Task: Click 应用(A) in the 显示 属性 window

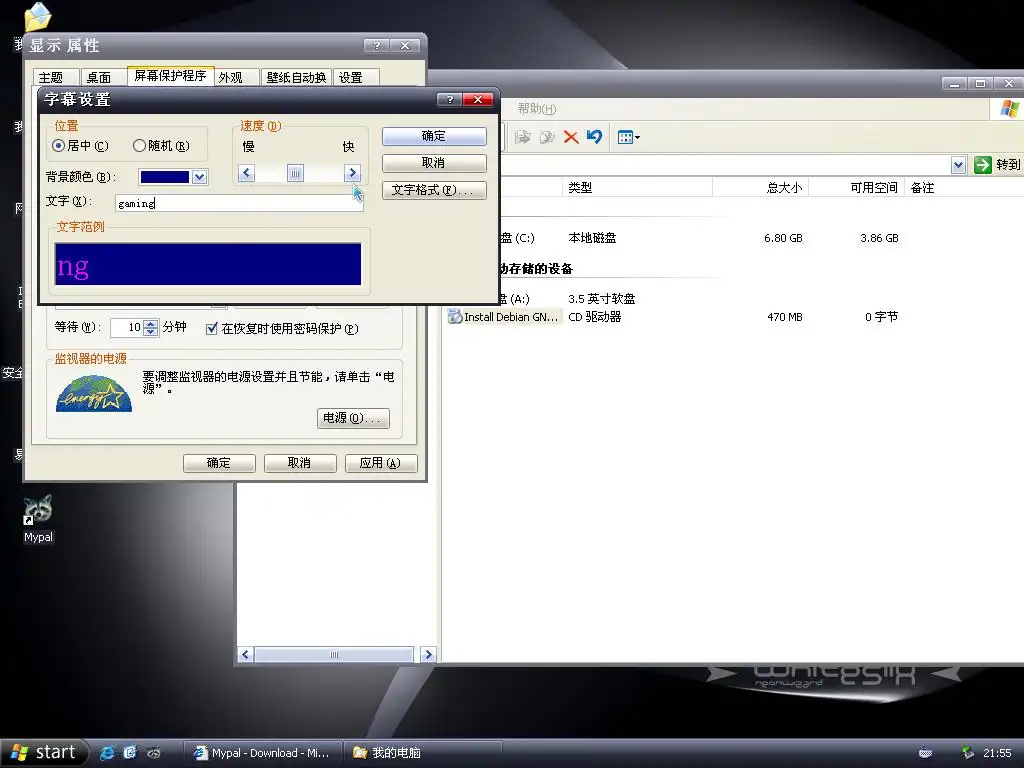Action: coord(381,463)
